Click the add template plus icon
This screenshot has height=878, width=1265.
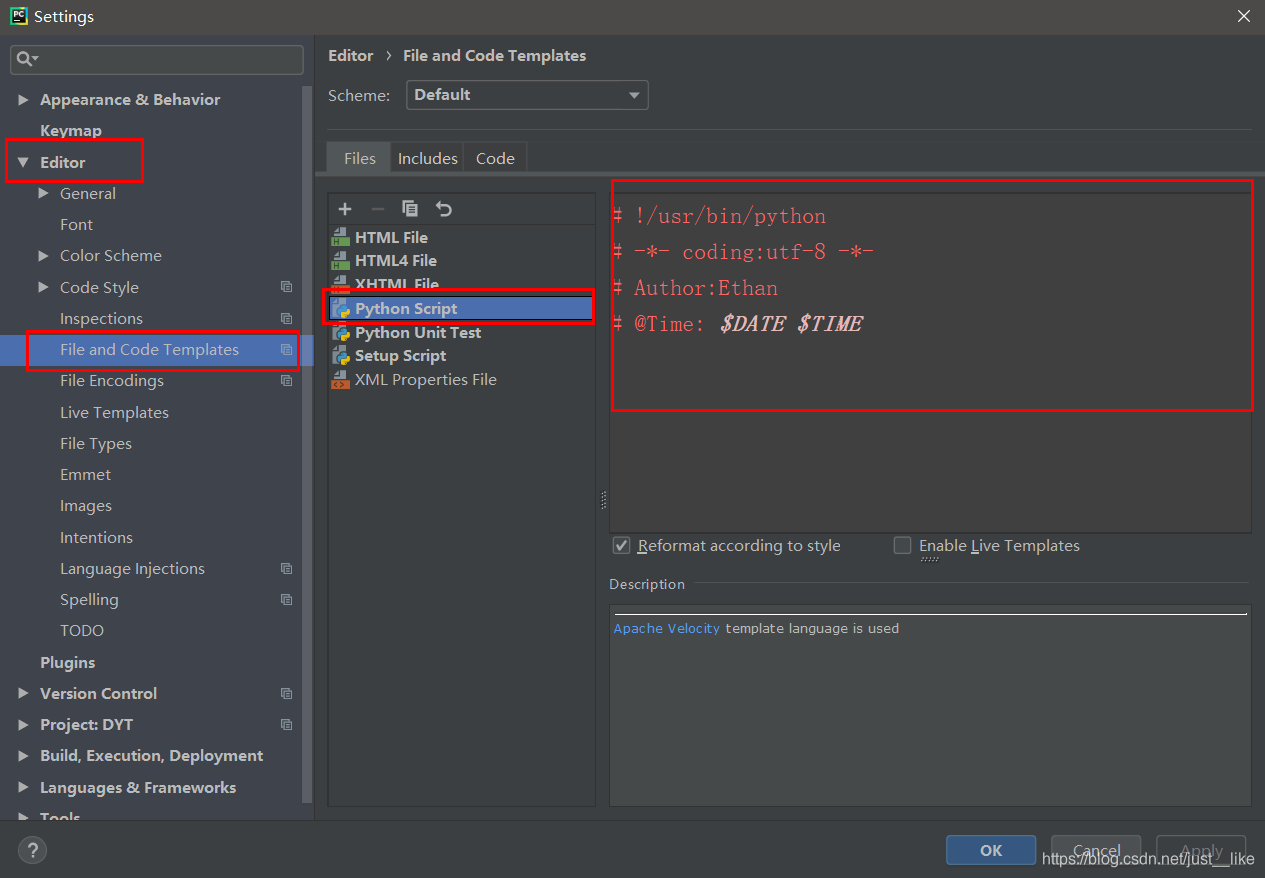click(345, 209)
